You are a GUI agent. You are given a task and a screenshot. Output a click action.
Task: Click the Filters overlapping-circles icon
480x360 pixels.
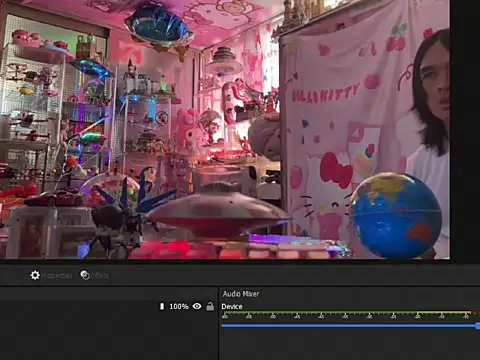pyautogui.click(x=85, y=275)
